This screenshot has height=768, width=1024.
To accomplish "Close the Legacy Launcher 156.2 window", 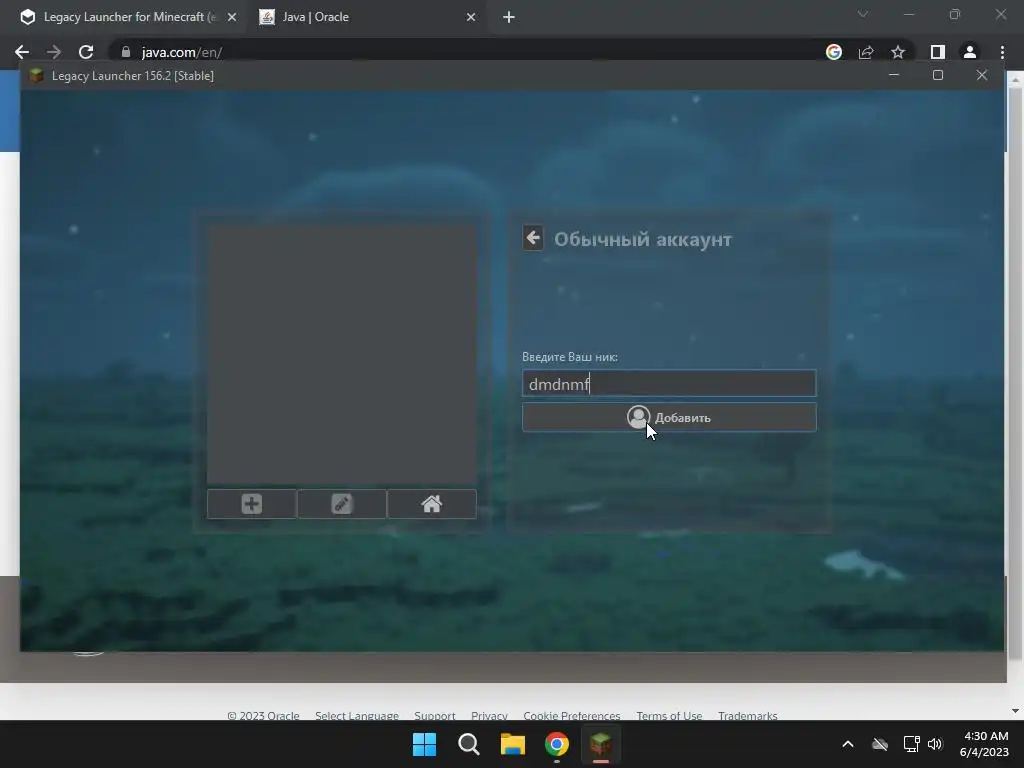I will click(982, 75).
